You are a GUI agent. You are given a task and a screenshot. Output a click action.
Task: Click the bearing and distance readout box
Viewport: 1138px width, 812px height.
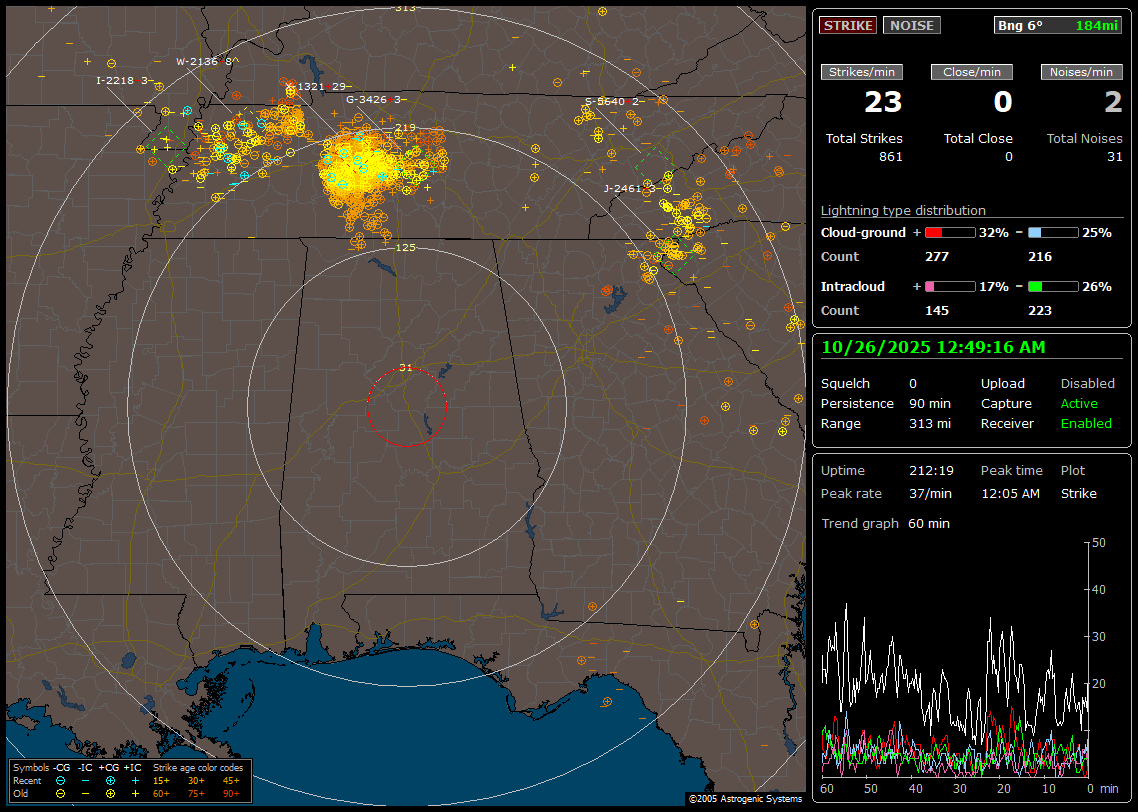pos(1058,25)
